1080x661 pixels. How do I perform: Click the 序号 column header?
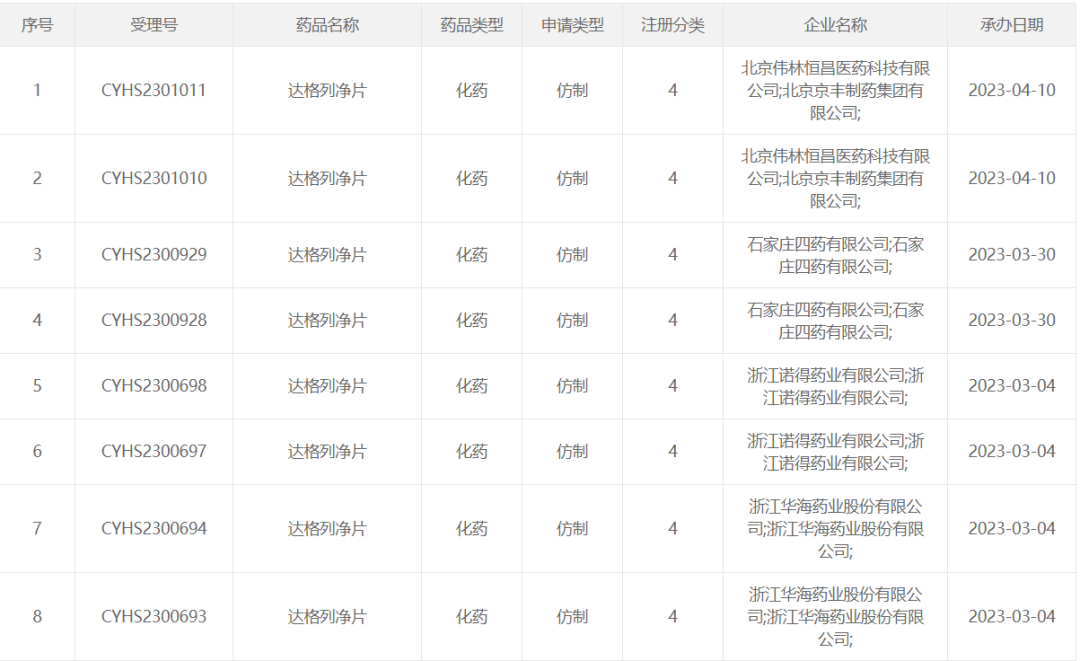(37, 25)
